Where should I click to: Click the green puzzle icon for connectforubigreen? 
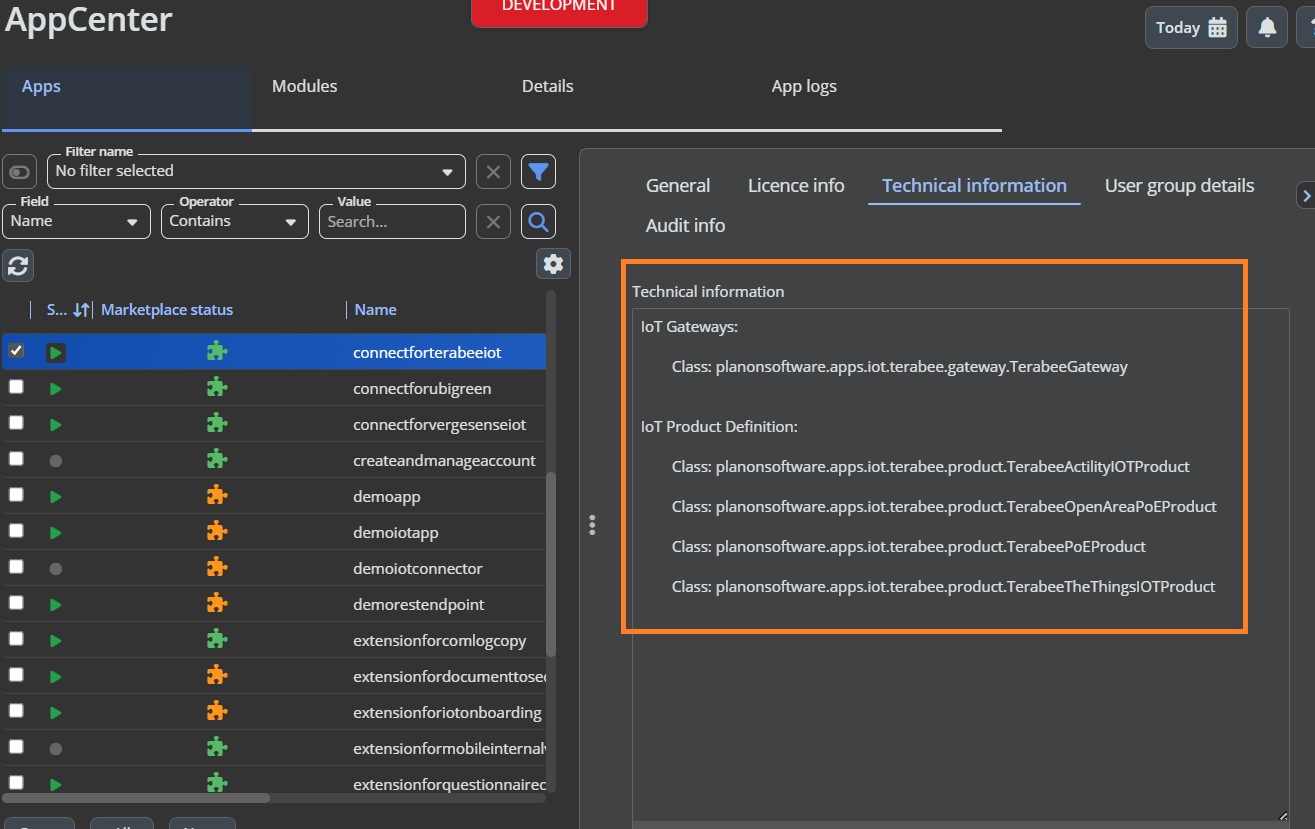pyautogui.click(x=217, y=387)
